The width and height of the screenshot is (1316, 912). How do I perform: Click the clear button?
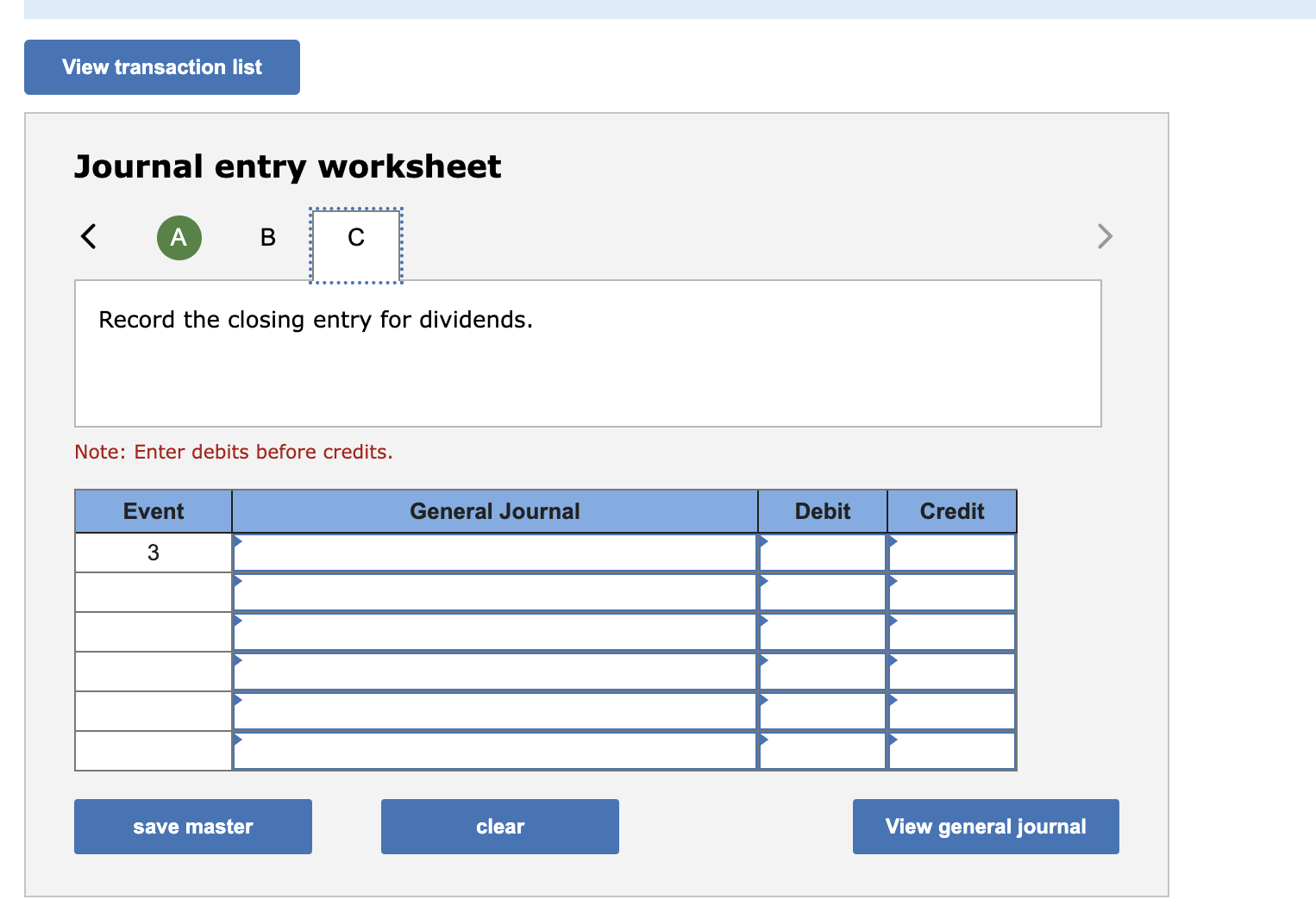(x=499, y=826)
